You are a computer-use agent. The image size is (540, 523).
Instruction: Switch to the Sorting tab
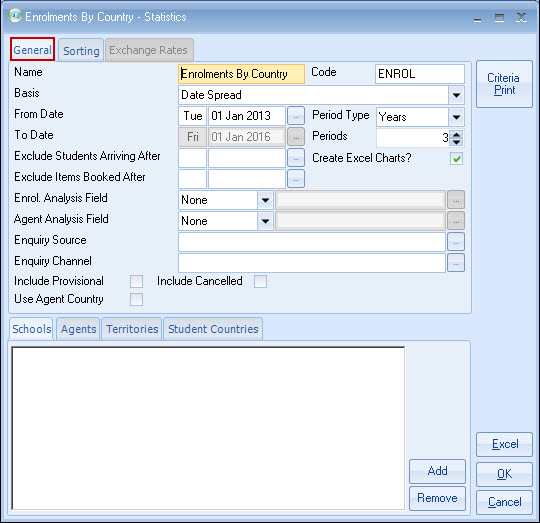(x=81, y=51)
